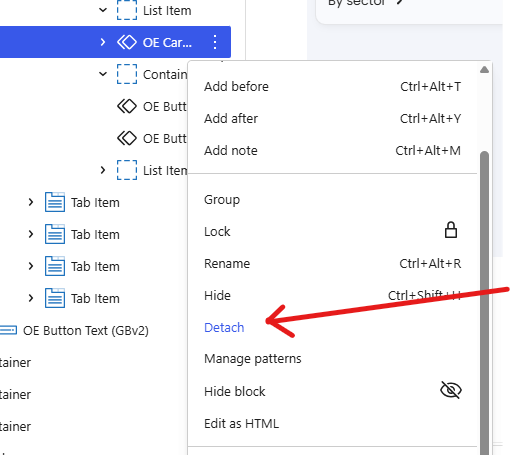
Task: Select the top List Item block icon
Action: (127, 10)
